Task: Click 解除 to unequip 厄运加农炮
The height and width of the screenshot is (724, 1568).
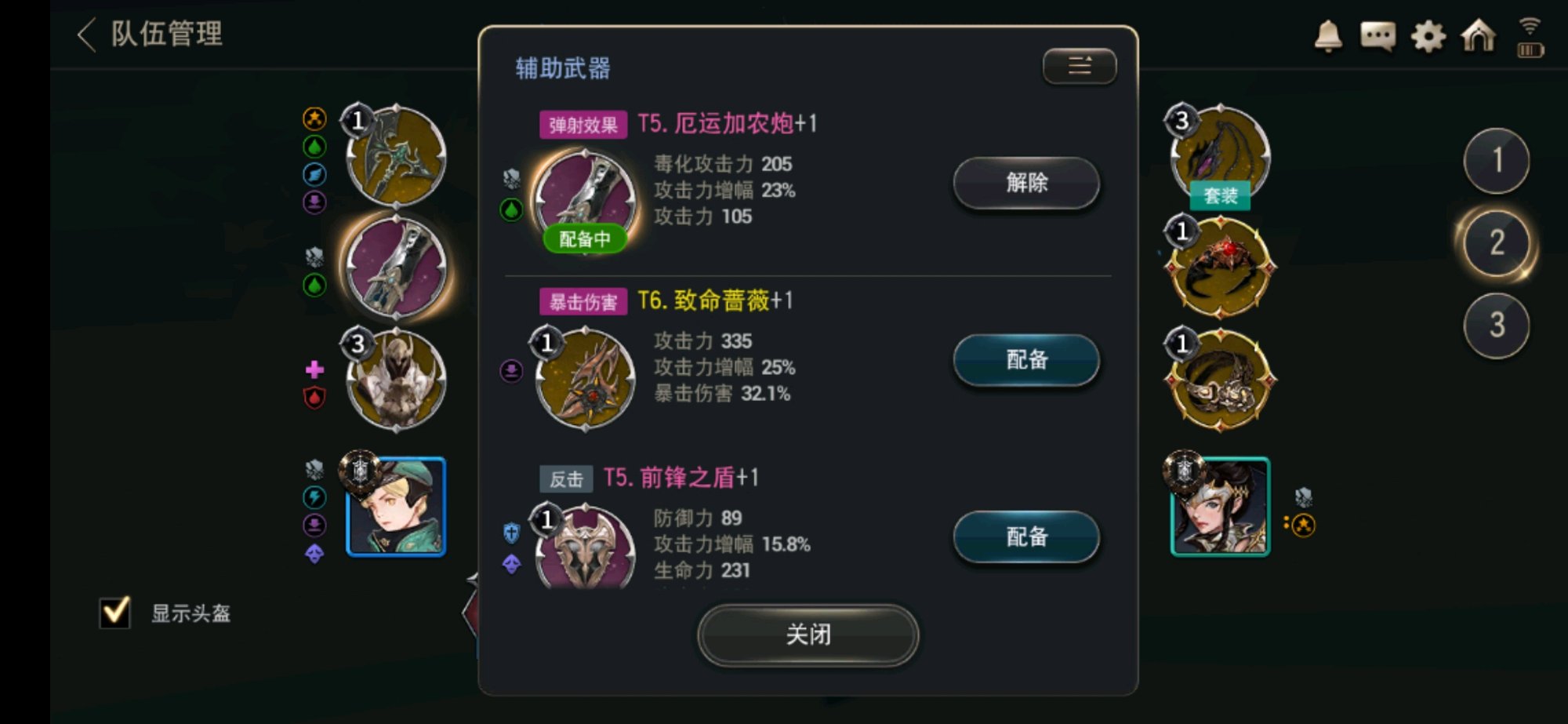Action: pos(1026,183)
